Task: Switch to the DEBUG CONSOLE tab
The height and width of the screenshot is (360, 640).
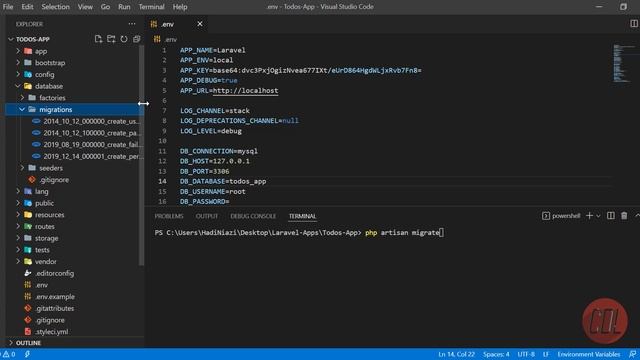Action: click(x=253, y=216)
